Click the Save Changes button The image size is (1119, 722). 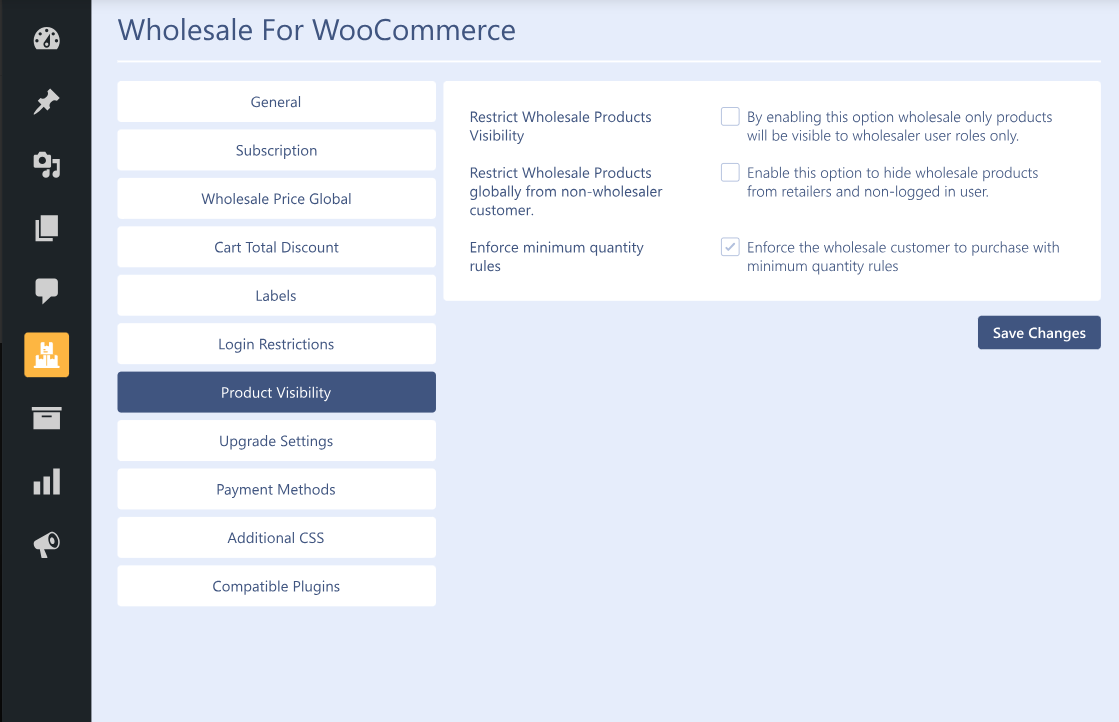pyautogui.click(x=1039, y=332)
